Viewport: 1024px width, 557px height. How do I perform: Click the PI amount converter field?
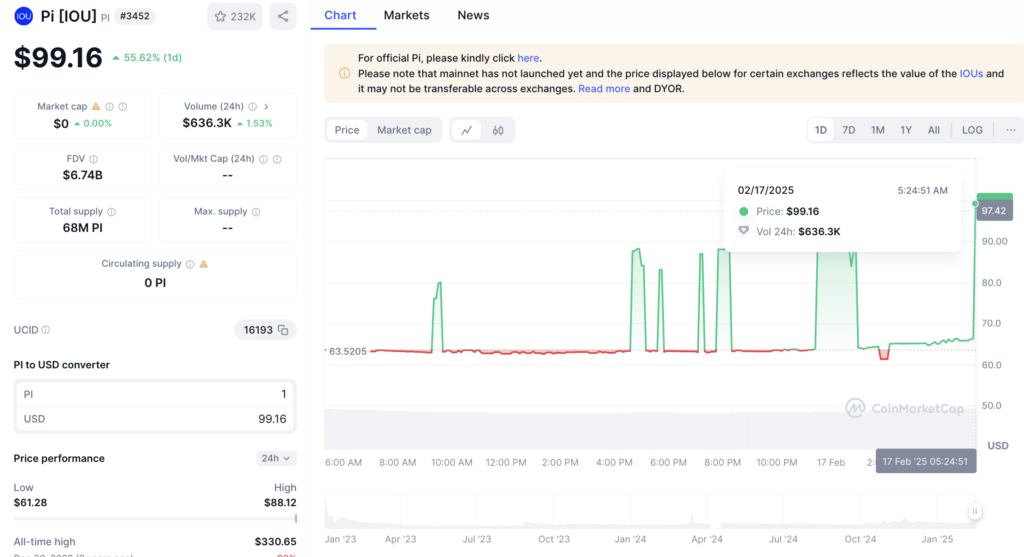point(155,394)
